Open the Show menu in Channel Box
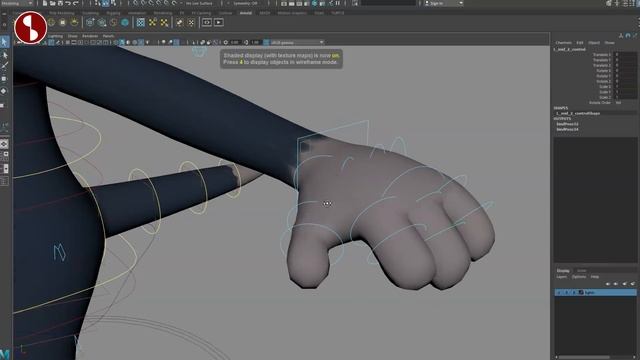640x360 pixels. [x=609, y=43]
